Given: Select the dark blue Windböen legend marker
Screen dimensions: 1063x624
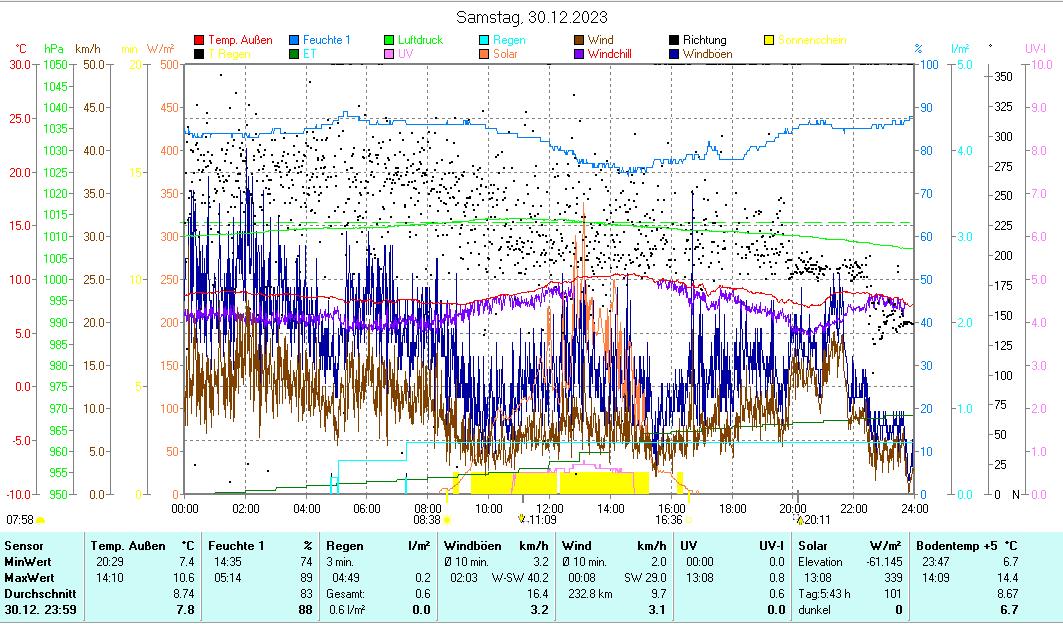Looking at the screenshot, I should [675, 54].
